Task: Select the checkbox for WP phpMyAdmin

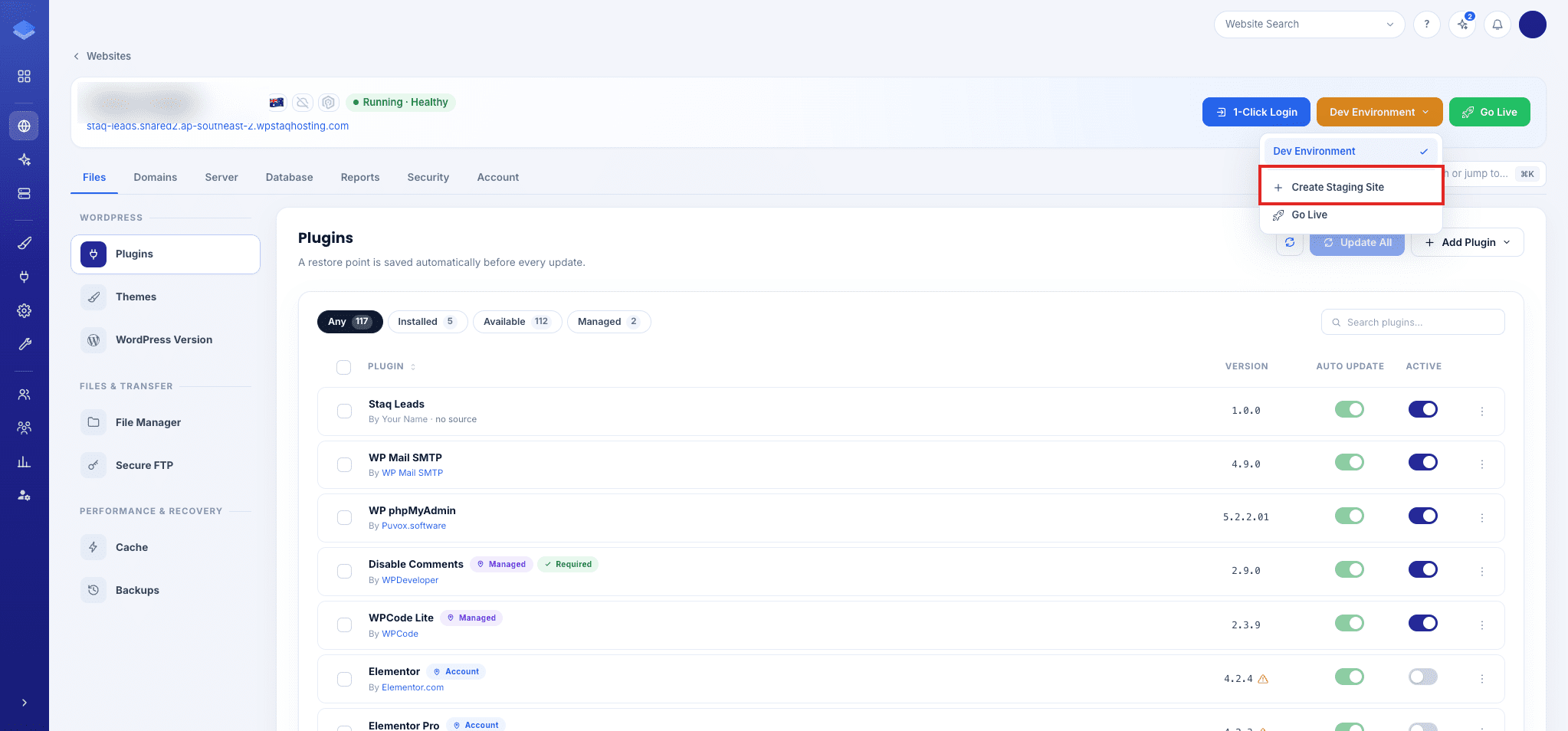Action: click(x=345, y=518)
